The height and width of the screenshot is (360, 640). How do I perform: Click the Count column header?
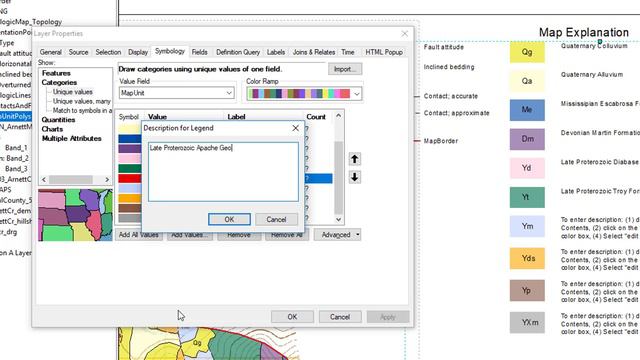tap(316, 117)
